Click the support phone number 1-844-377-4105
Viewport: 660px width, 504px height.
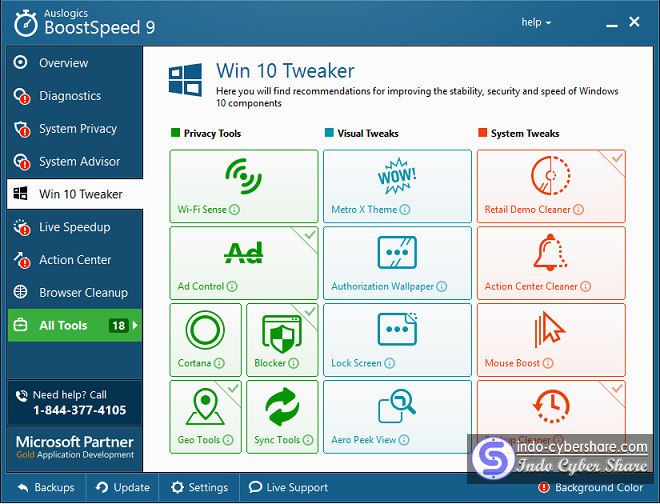tap(80, 410)
